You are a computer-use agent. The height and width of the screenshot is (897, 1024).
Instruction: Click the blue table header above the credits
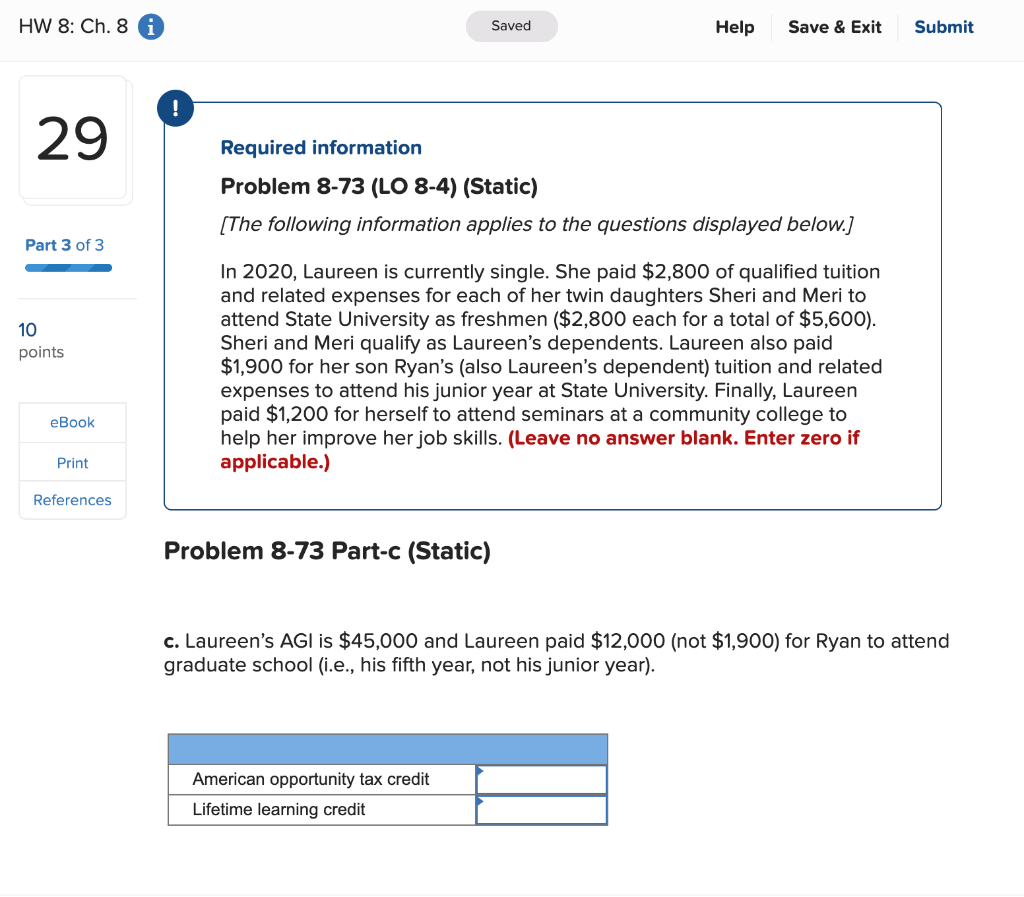[x=388, y=748]
